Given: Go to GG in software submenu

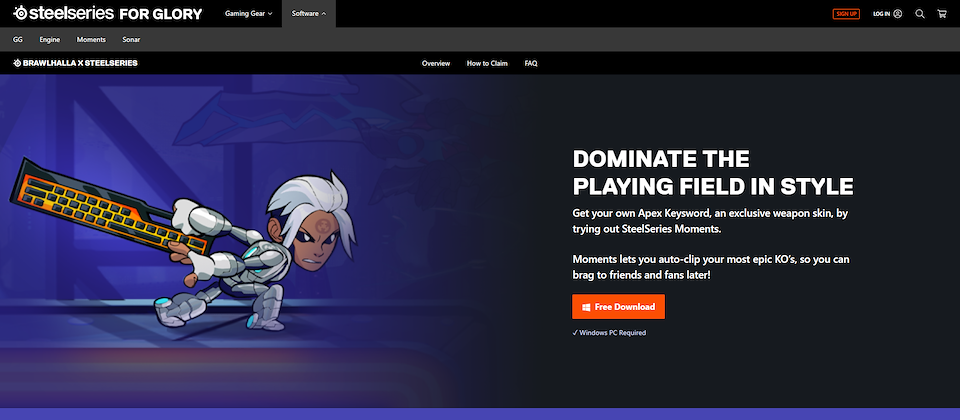Looking at the screenshot, I should [x=18, y=40].
